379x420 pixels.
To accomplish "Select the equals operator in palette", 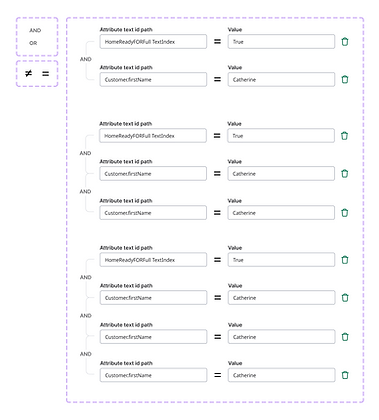I will (x=45, y=74).
